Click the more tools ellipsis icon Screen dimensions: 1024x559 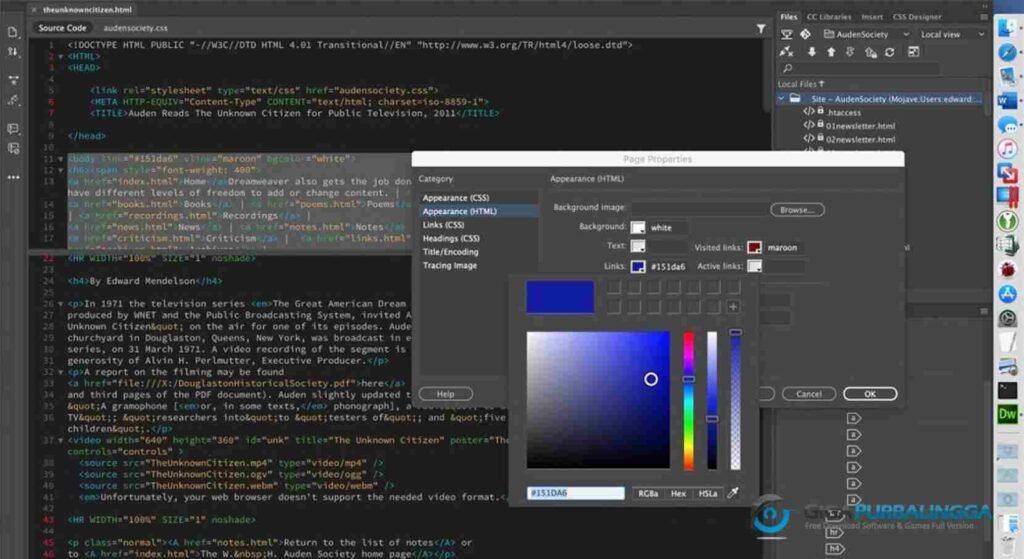13,177
